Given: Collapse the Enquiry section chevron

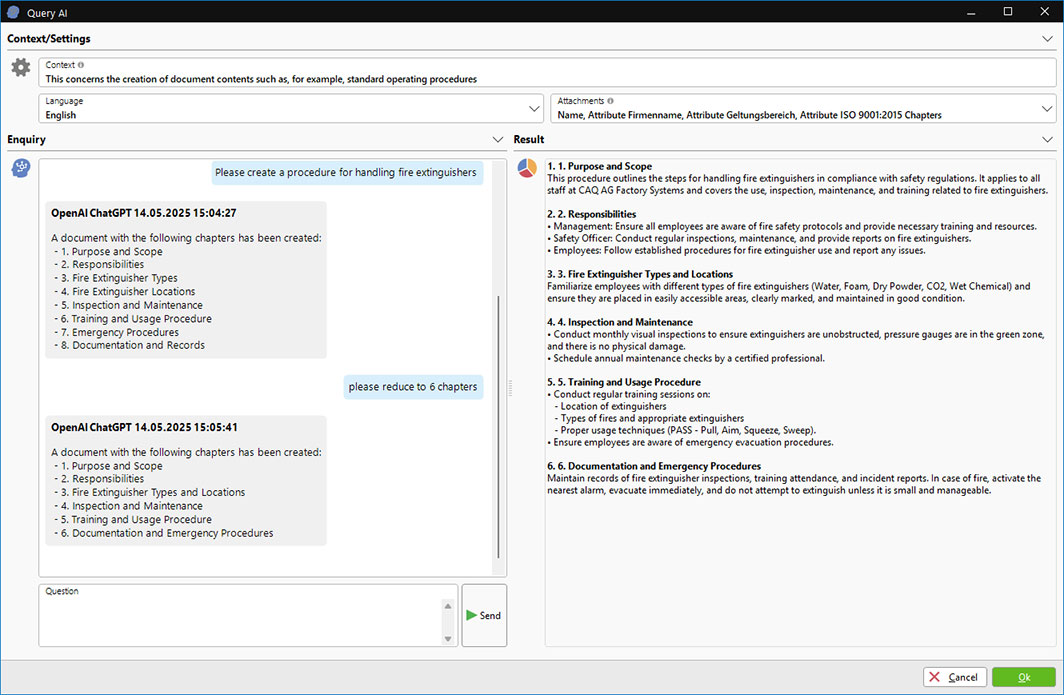Looking at the screenshot, I should pos(497,139).
